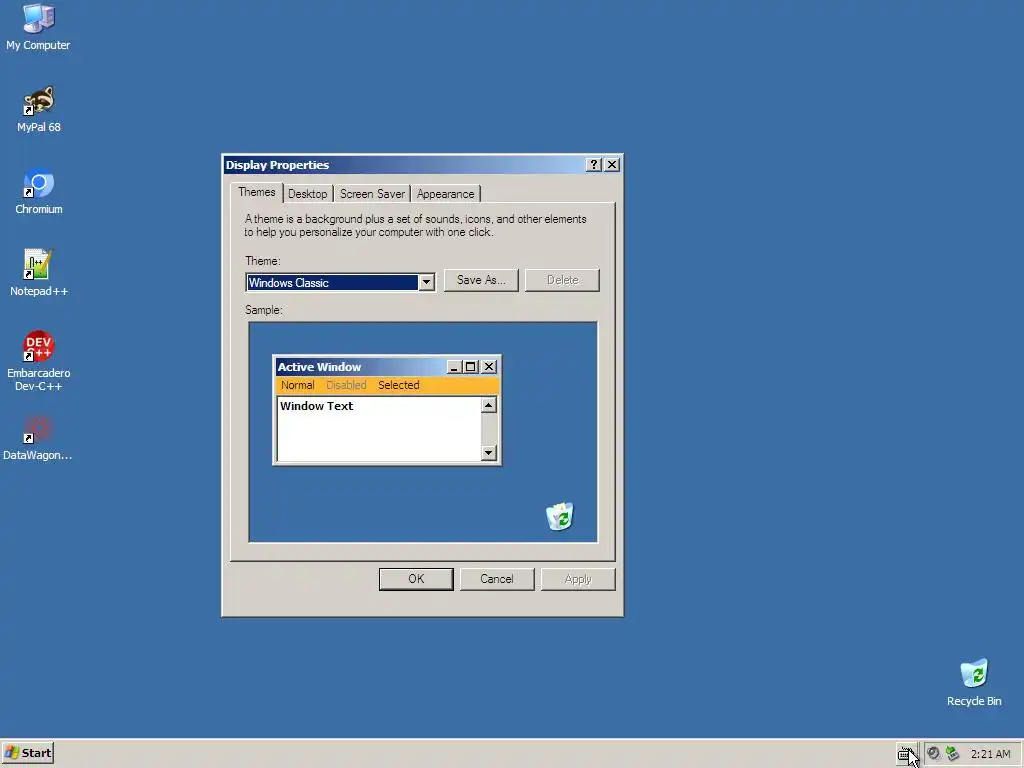This screenshot has width=1024, height=768.
Task: Click the Selected menu item in sample
Action: coord(398,385)
